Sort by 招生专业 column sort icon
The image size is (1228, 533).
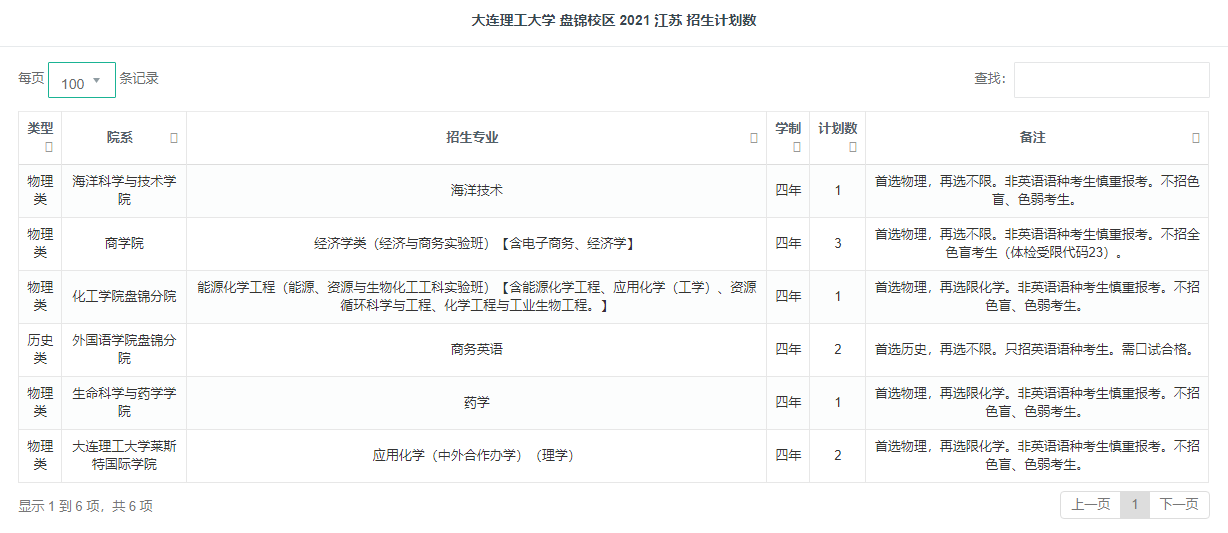pyautogui.click(x=754, y=138)
